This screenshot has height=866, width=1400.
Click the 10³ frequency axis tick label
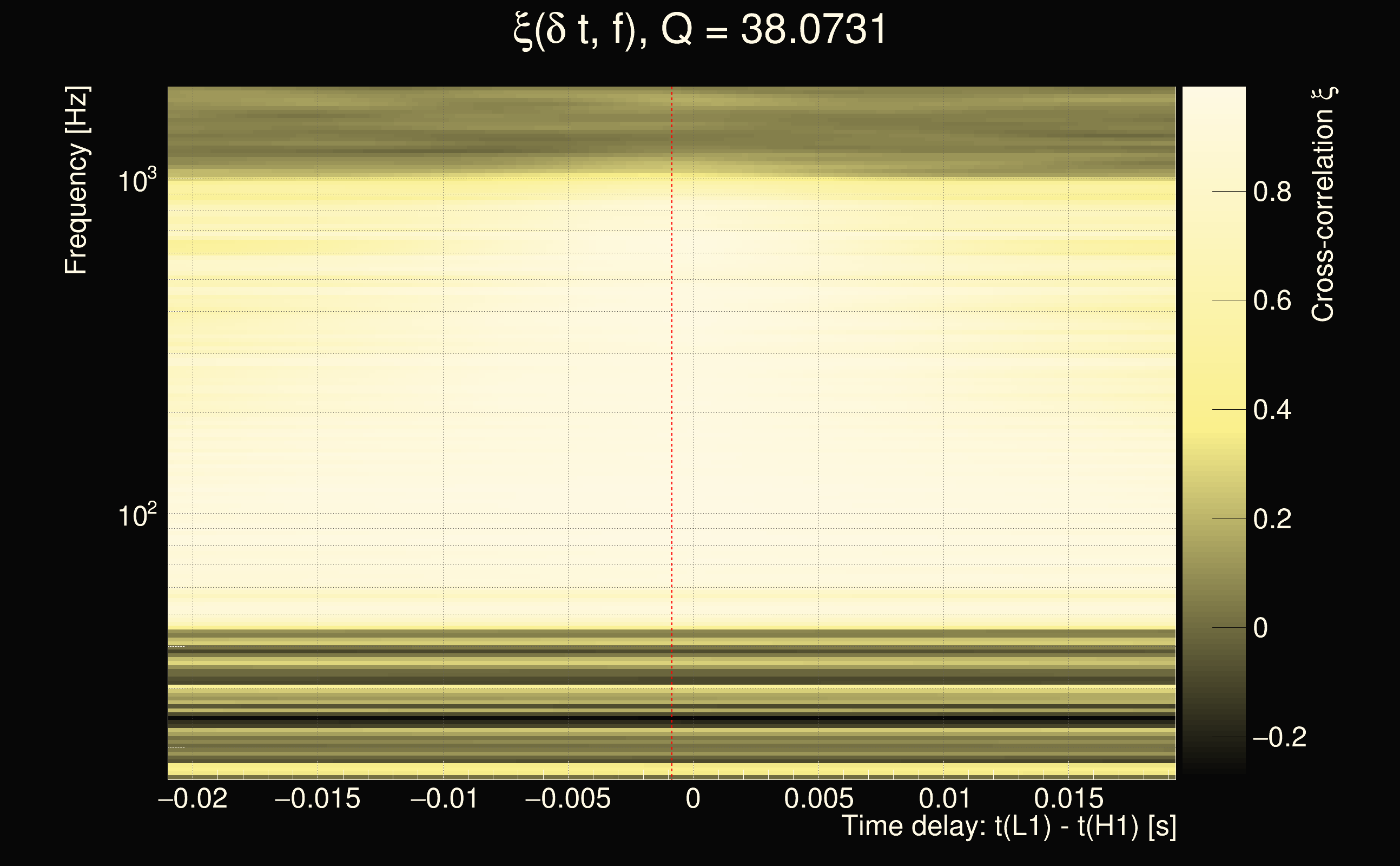(137, 181)
